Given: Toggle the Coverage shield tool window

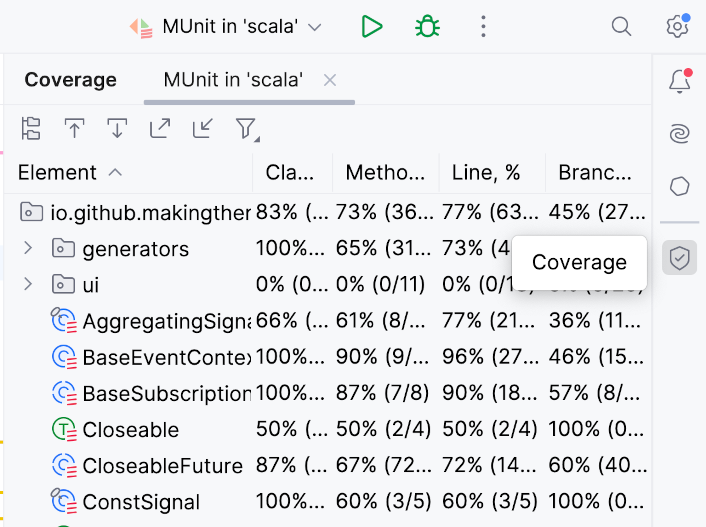Looking at the screenshot, I should coord(680,258).
